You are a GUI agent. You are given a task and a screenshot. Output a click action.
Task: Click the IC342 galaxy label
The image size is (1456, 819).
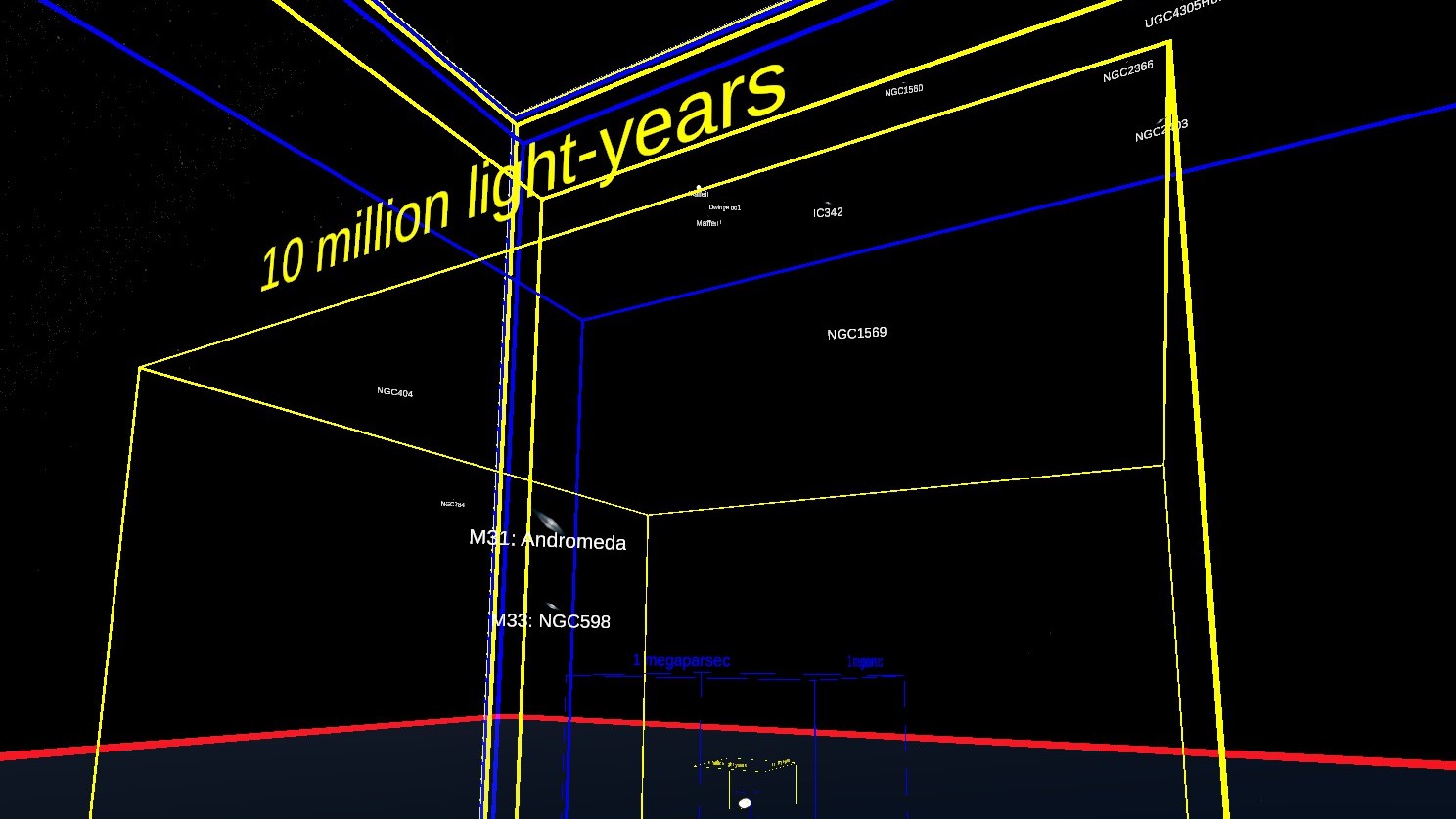click(x=828, y=213)
